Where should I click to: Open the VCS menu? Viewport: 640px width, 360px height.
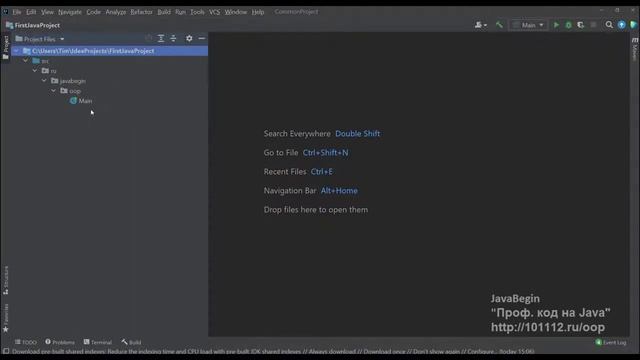[x=214, y=12]
